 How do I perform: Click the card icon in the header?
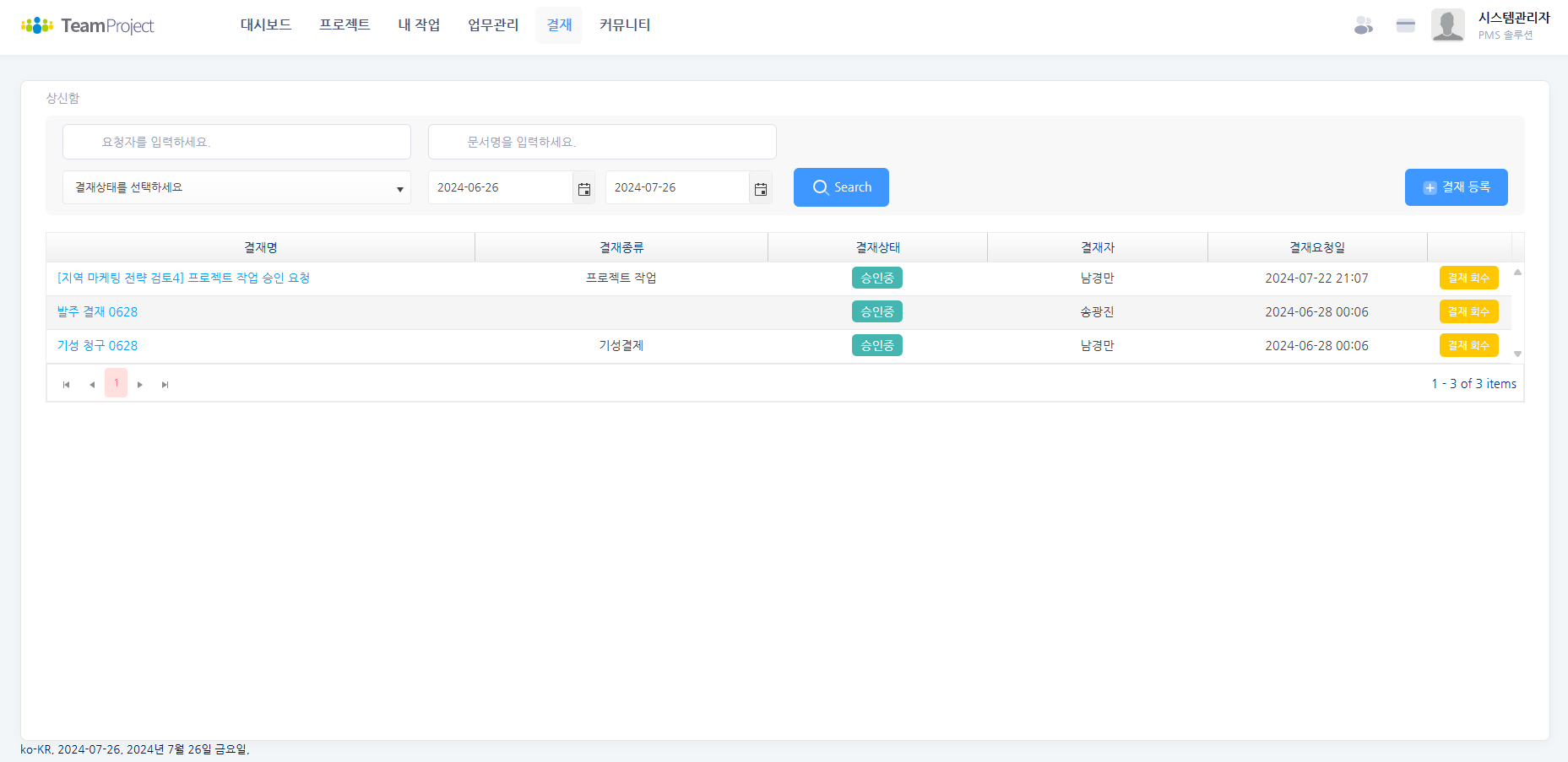[x=1405, y=25]
